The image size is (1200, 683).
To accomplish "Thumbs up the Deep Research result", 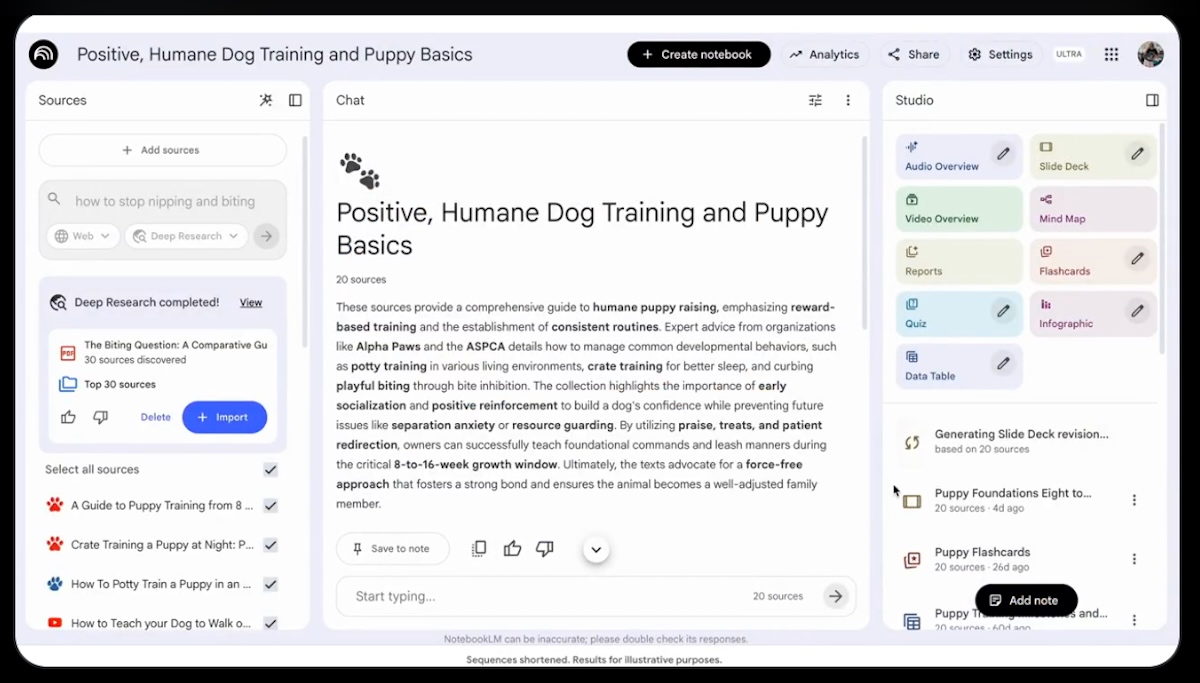I will [68, 417].
